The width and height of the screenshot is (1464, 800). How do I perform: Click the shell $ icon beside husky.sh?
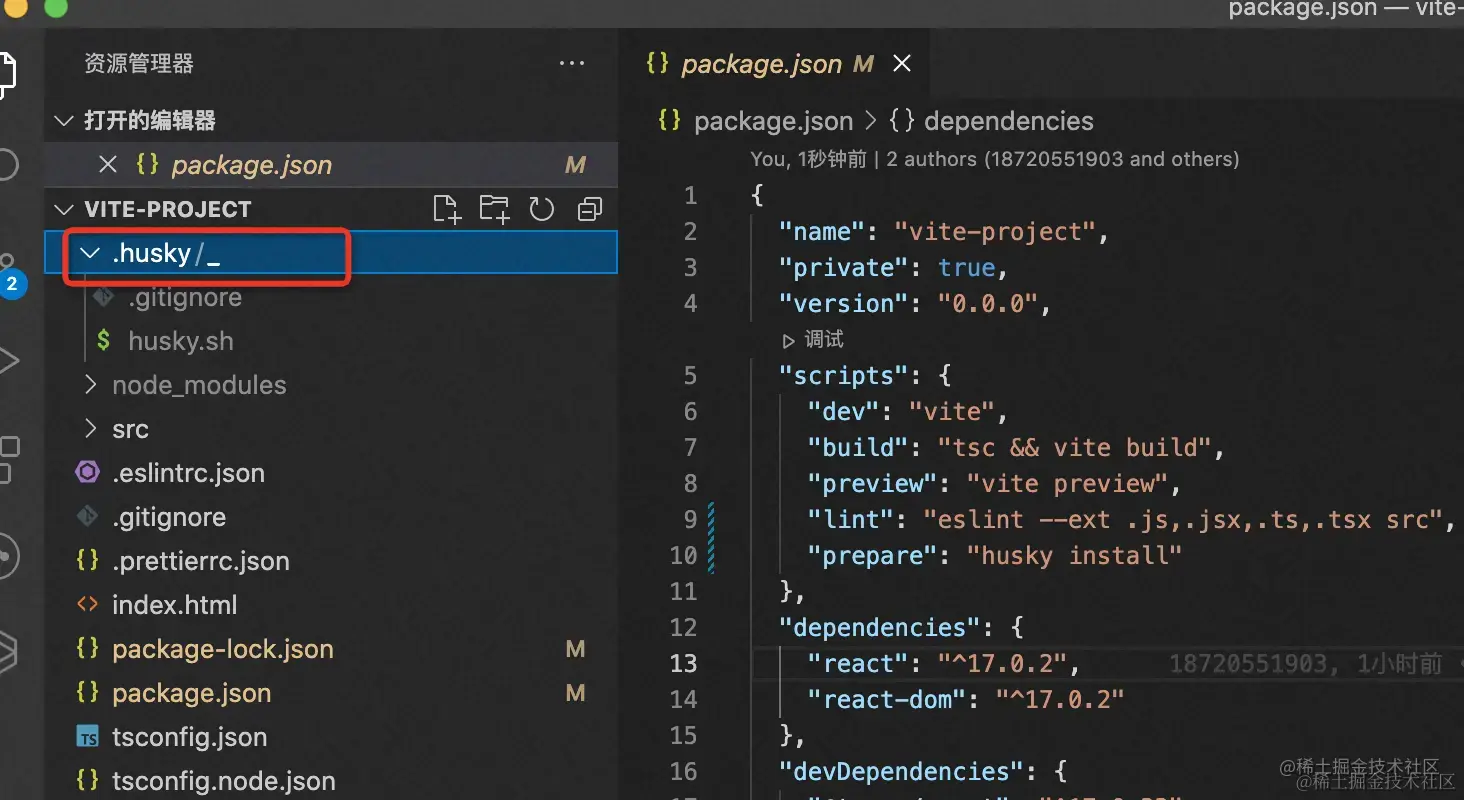tap(103, 341)
